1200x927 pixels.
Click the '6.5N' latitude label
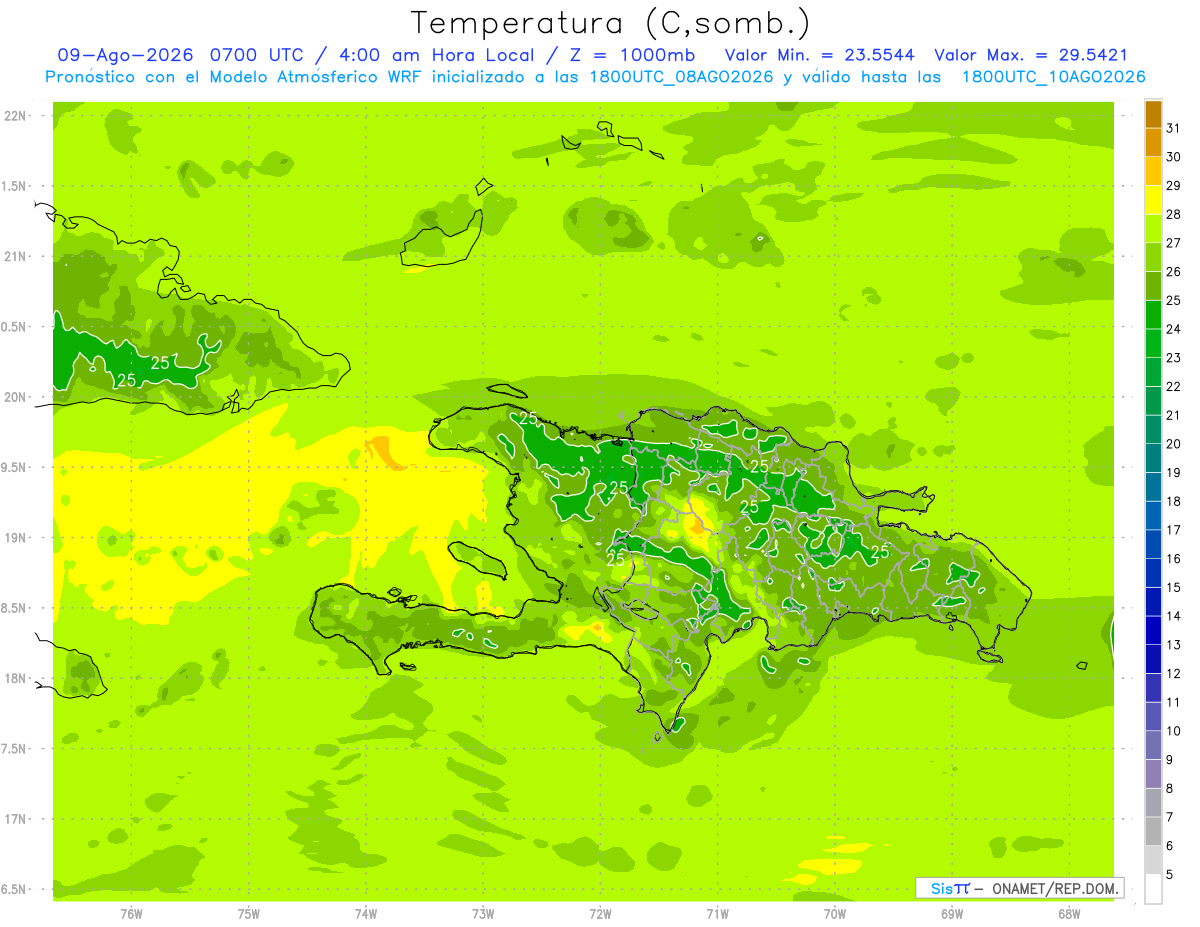(14, 890)
